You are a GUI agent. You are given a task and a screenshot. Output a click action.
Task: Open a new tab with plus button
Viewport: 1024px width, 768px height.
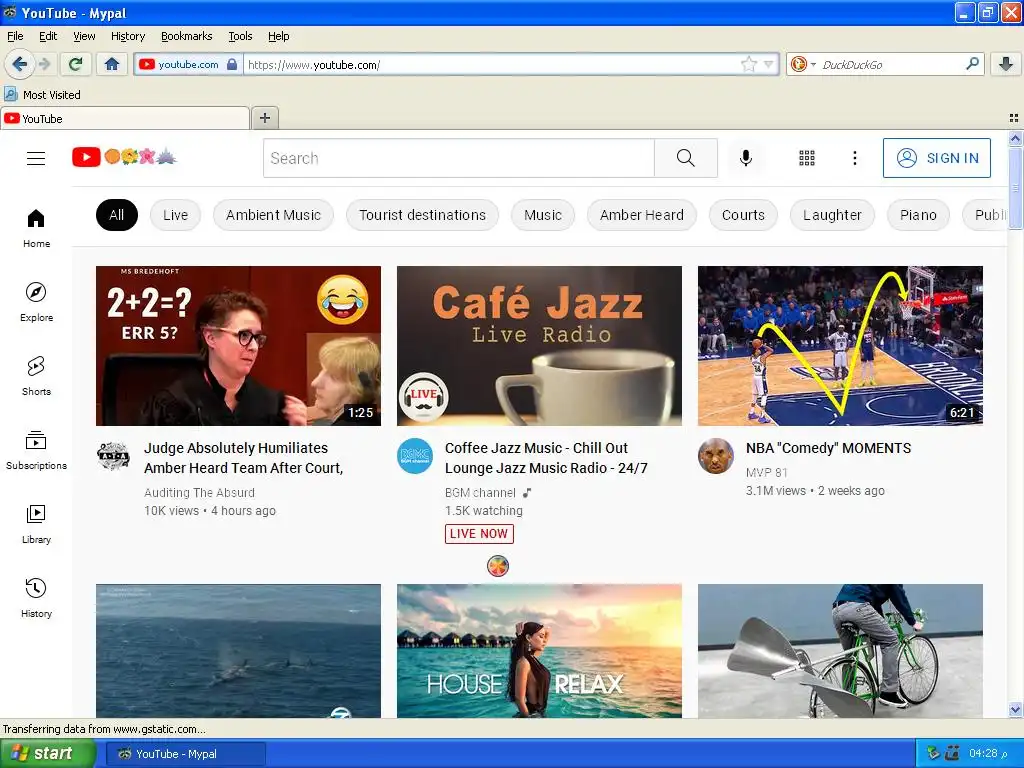click(x=264, y=118)
